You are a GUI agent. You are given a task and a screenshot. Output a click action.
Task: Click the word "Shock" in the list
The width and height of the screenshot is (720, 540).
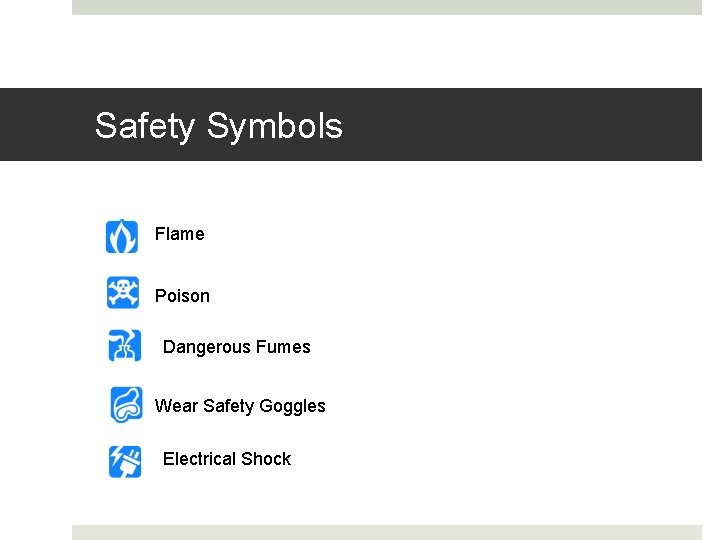tap(269, 459)
